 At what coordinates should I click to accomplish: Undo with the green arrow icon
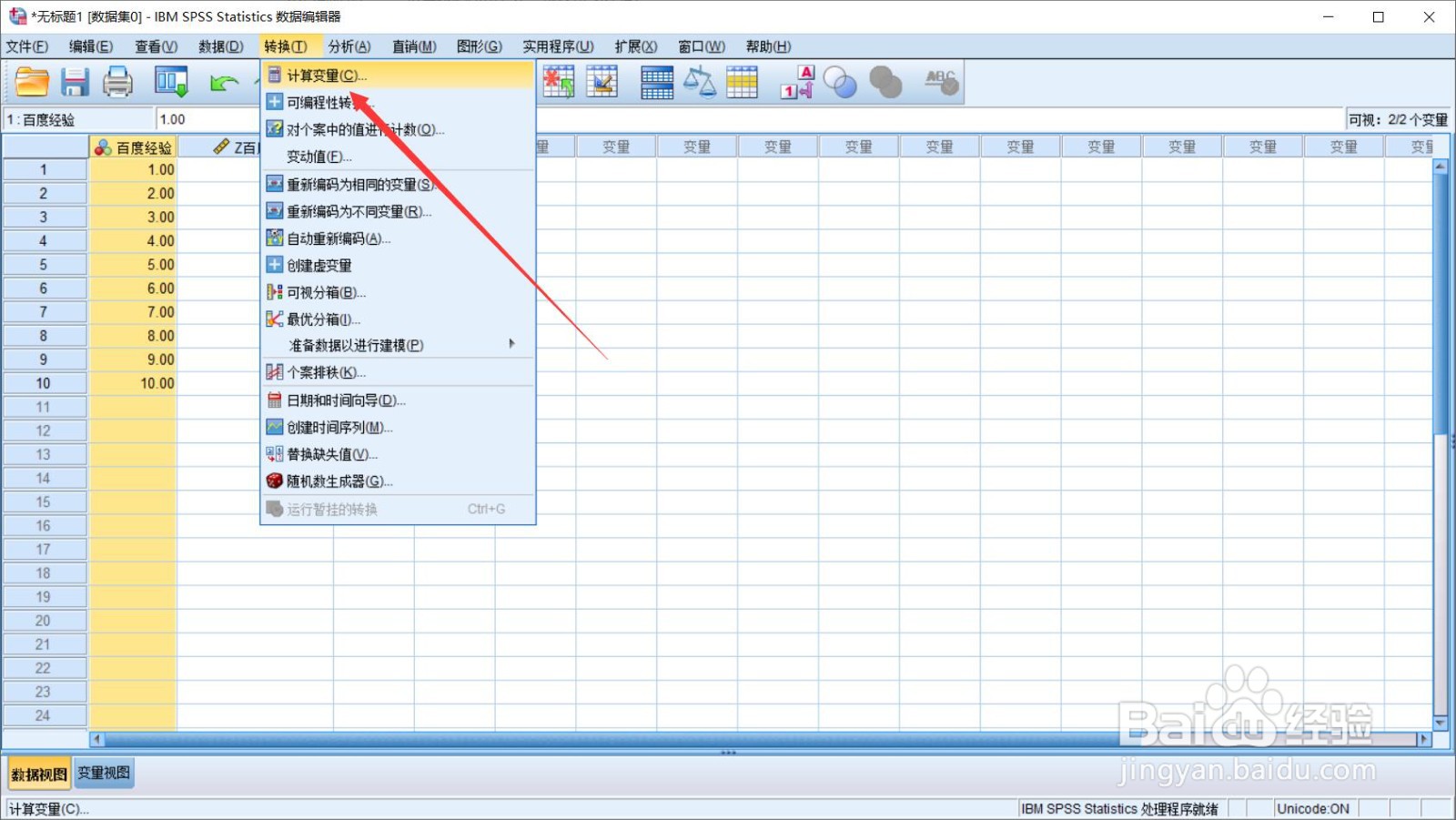(224, 83)
